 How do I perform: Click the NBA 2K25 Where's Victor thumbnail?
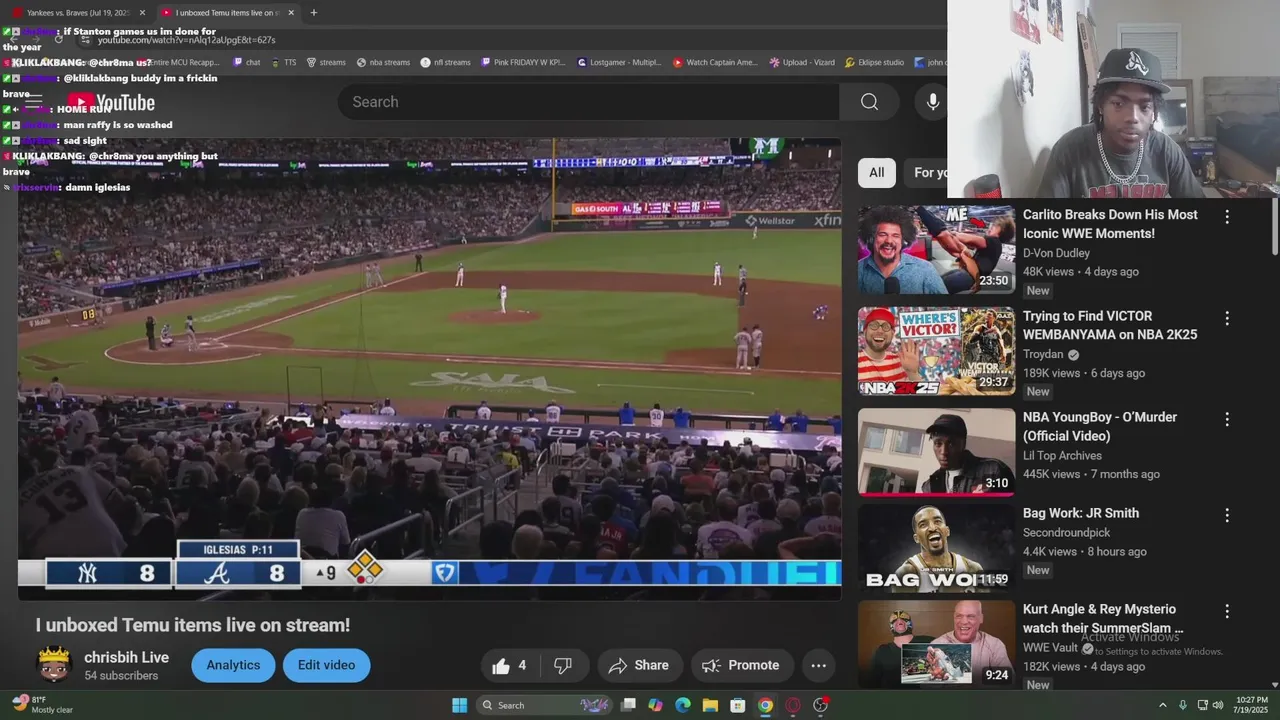point(936,351)
